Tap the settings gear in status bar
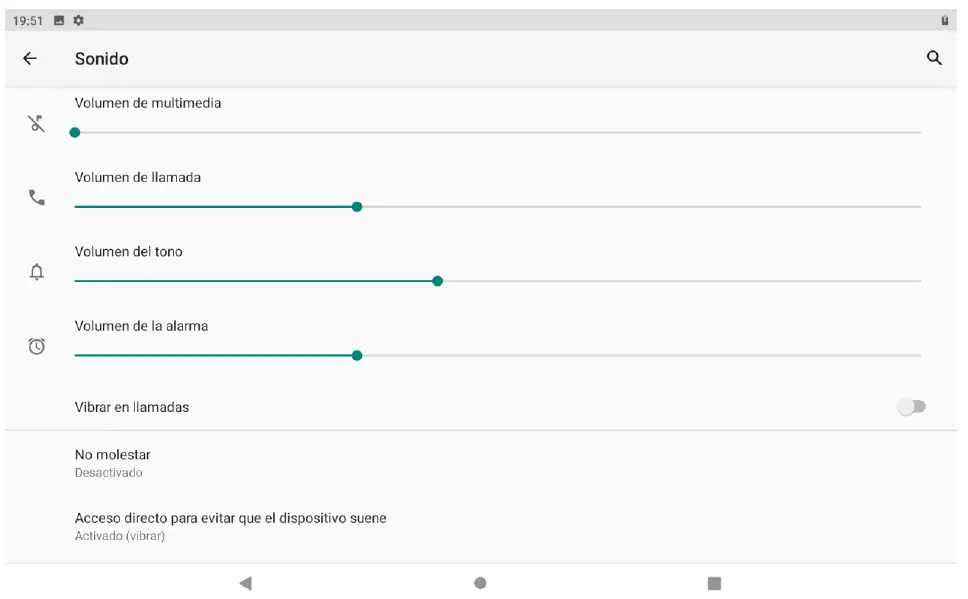 (79, 20)
